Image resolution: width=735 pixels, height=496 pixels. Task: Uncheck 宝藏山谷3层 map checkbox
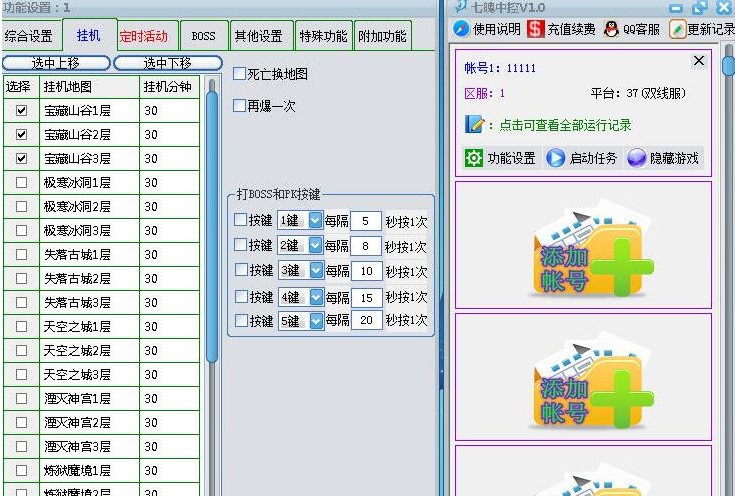[x=21, y=158]
